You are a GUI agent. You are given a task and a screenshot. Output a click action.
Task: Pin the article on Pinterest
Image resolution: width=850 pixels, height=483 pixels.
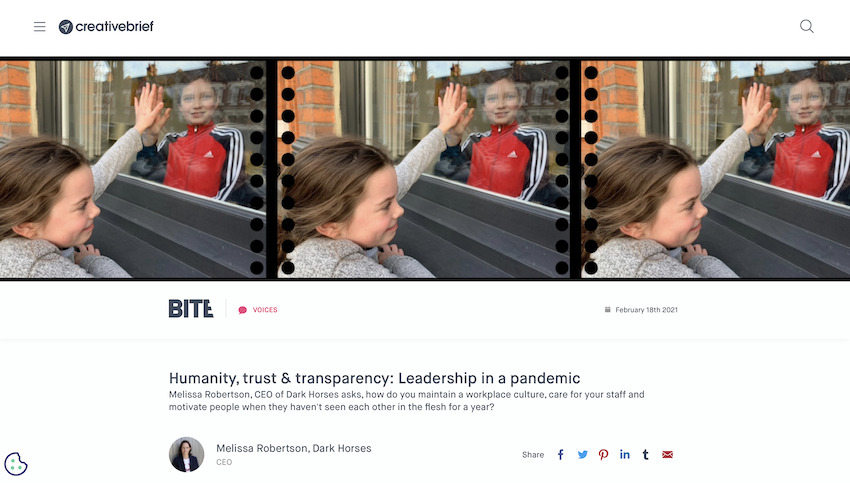[x=603, y=455]
